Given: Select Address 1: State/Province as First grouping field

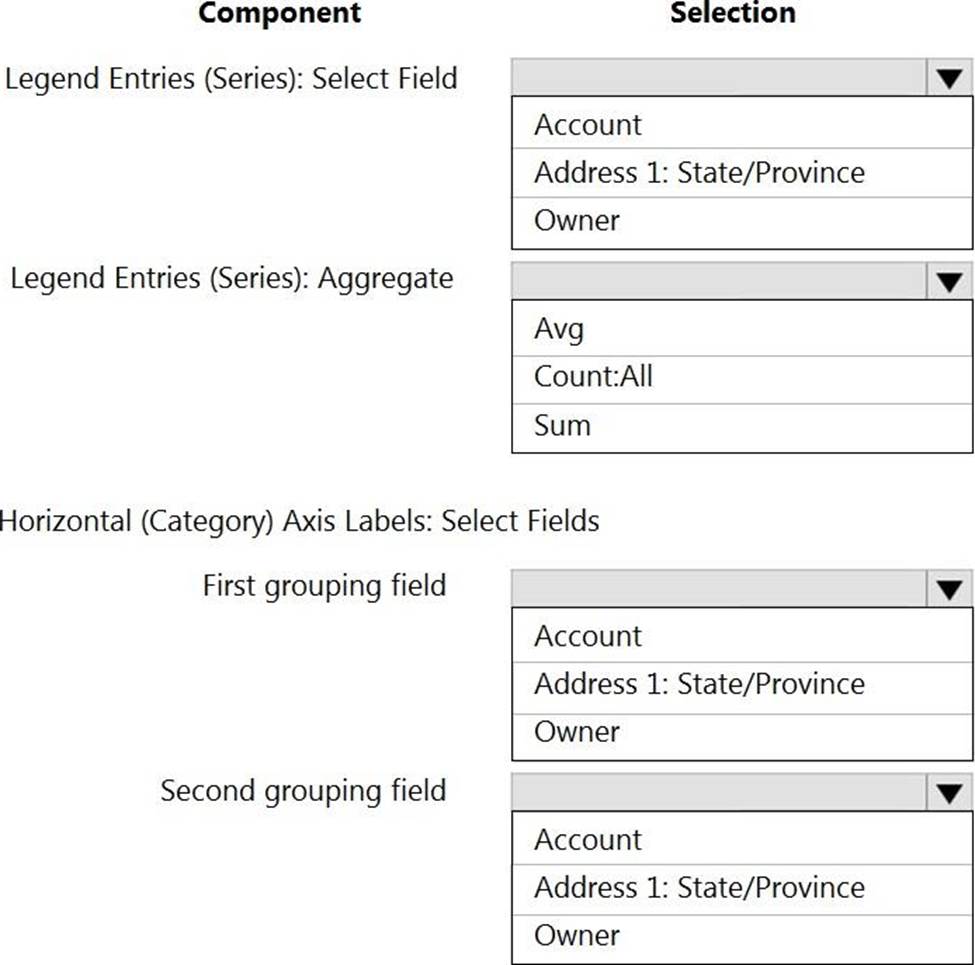Looking at the screenshot, I should [699, 684].
